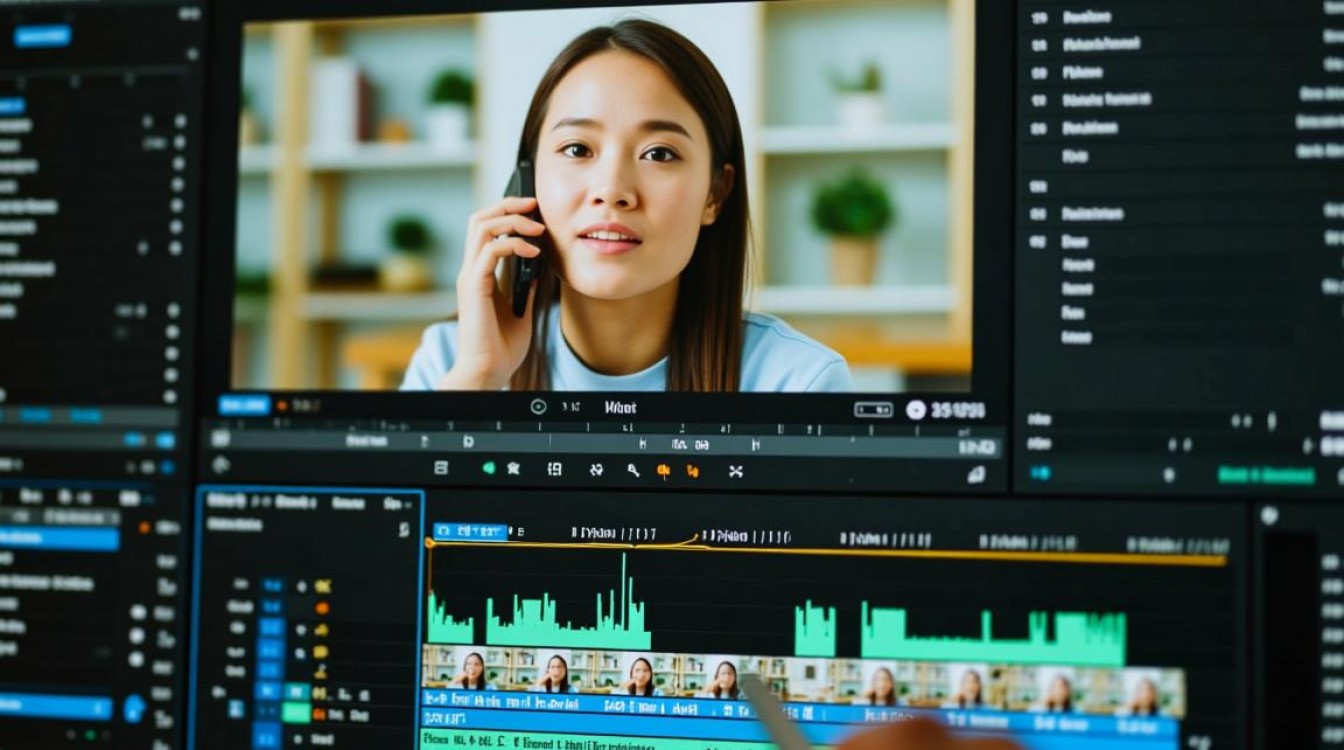Toggle the green box in the track header column
Viewport: 1344px width, 750px height.
(296, 712)
